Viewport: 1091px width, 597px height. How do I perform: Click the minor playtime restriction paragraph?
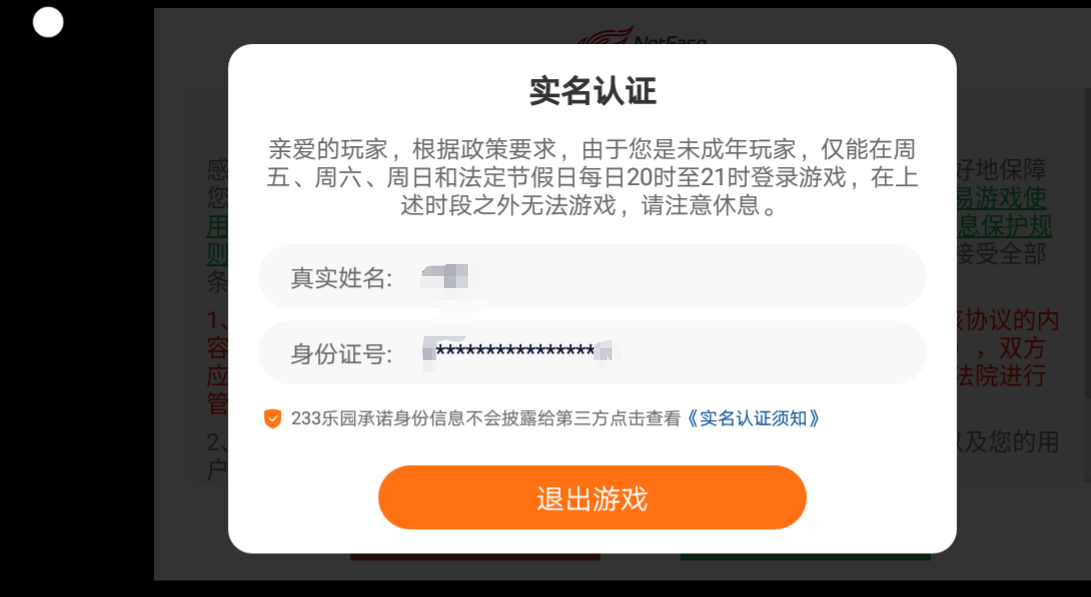click(592, 177)
